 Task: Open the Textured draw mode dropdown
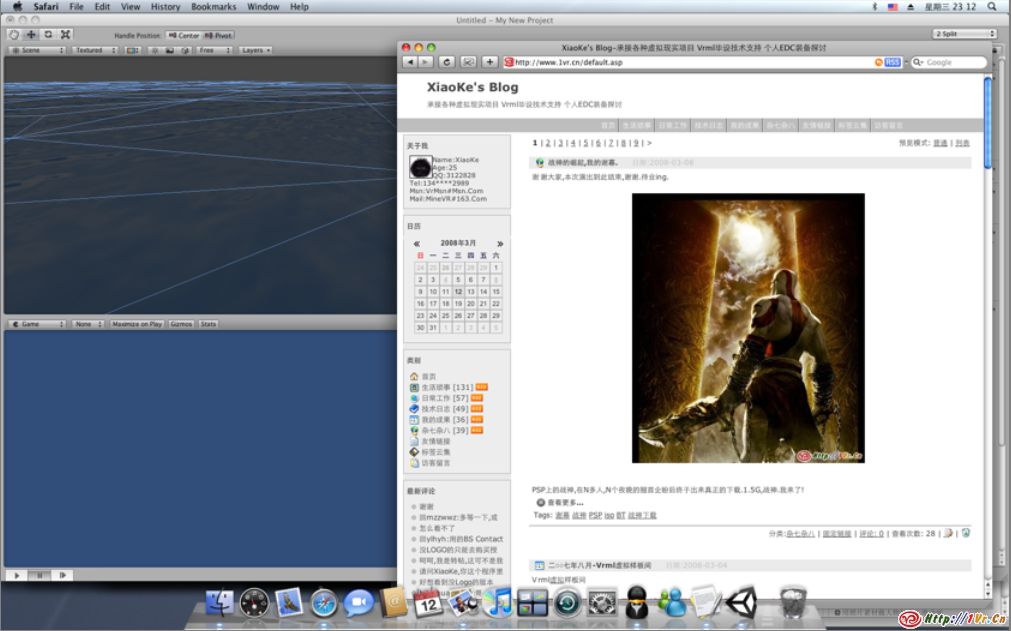pos(91,50)
